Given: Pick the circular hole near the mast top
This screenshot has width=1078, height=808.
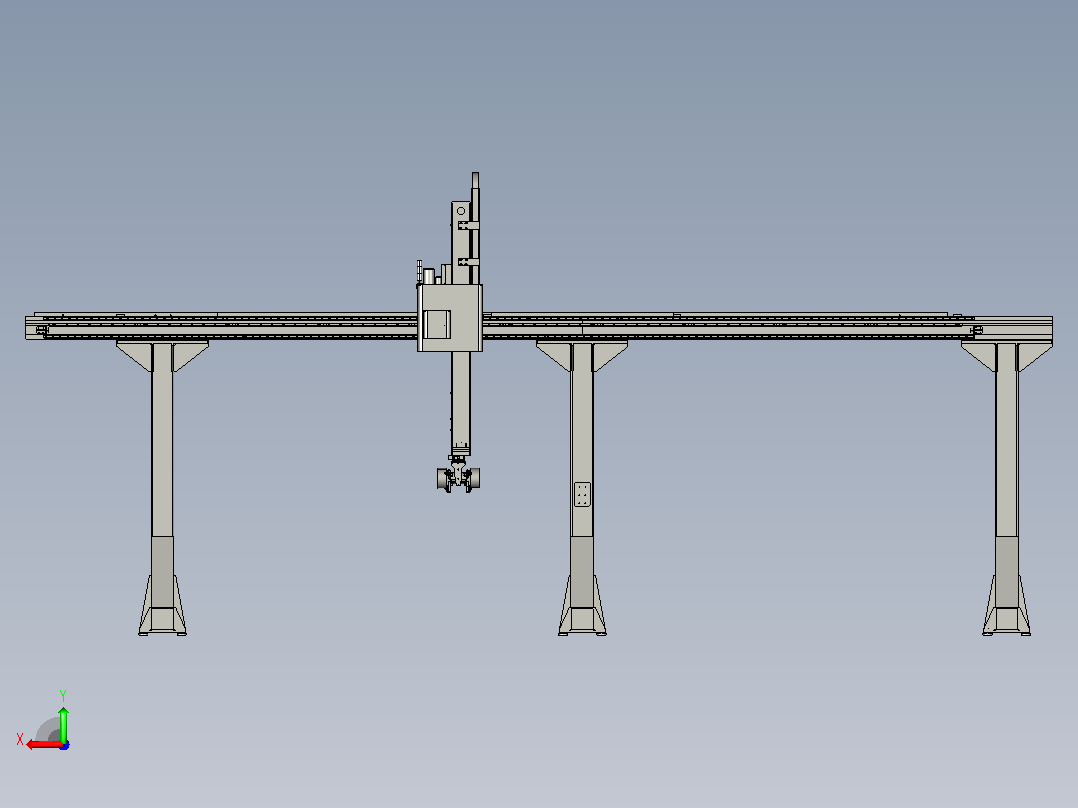Looking at the screenshot, I should (461, 211).
